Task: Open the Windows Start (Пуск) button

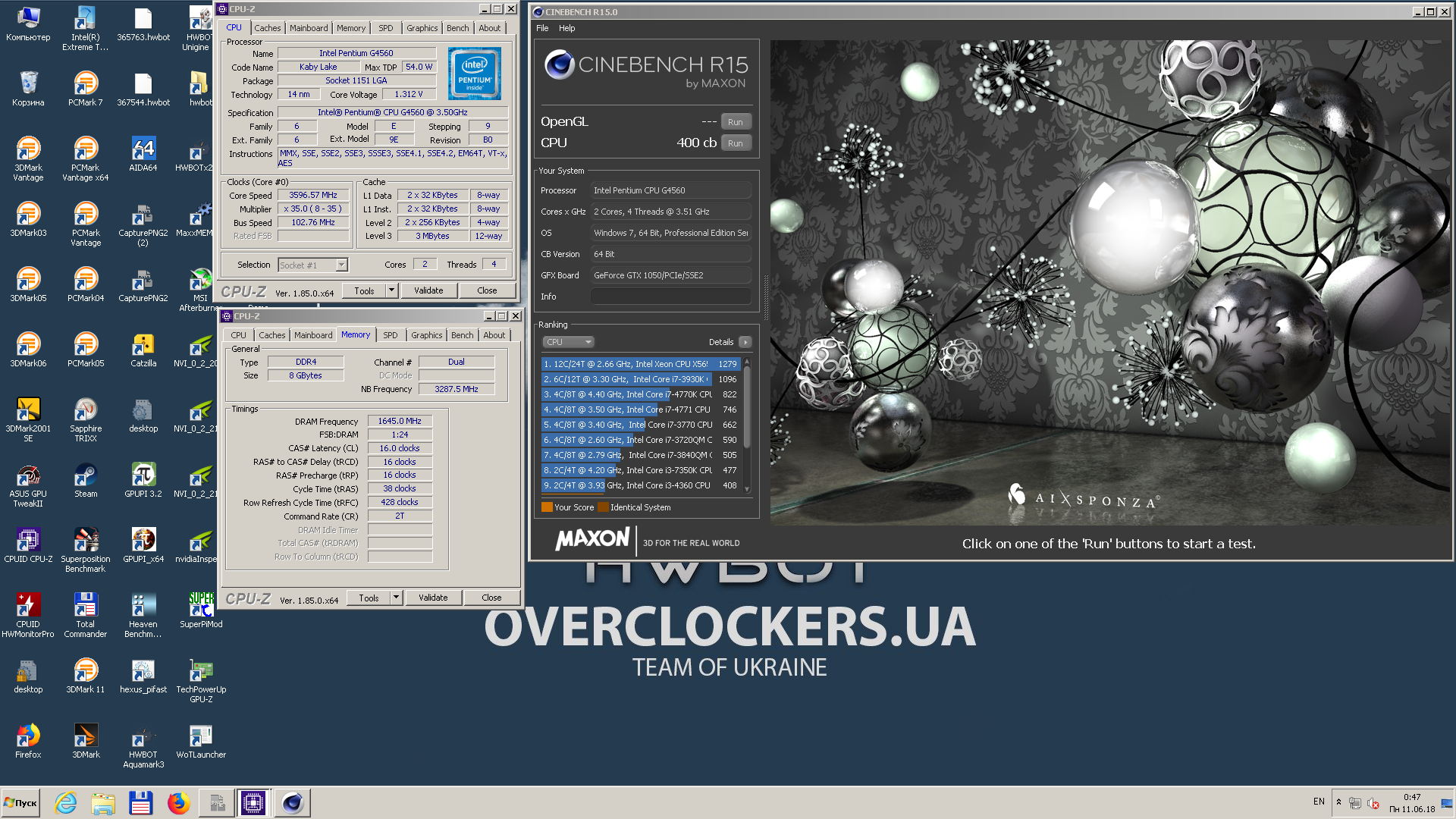Action: click(20, 802)
